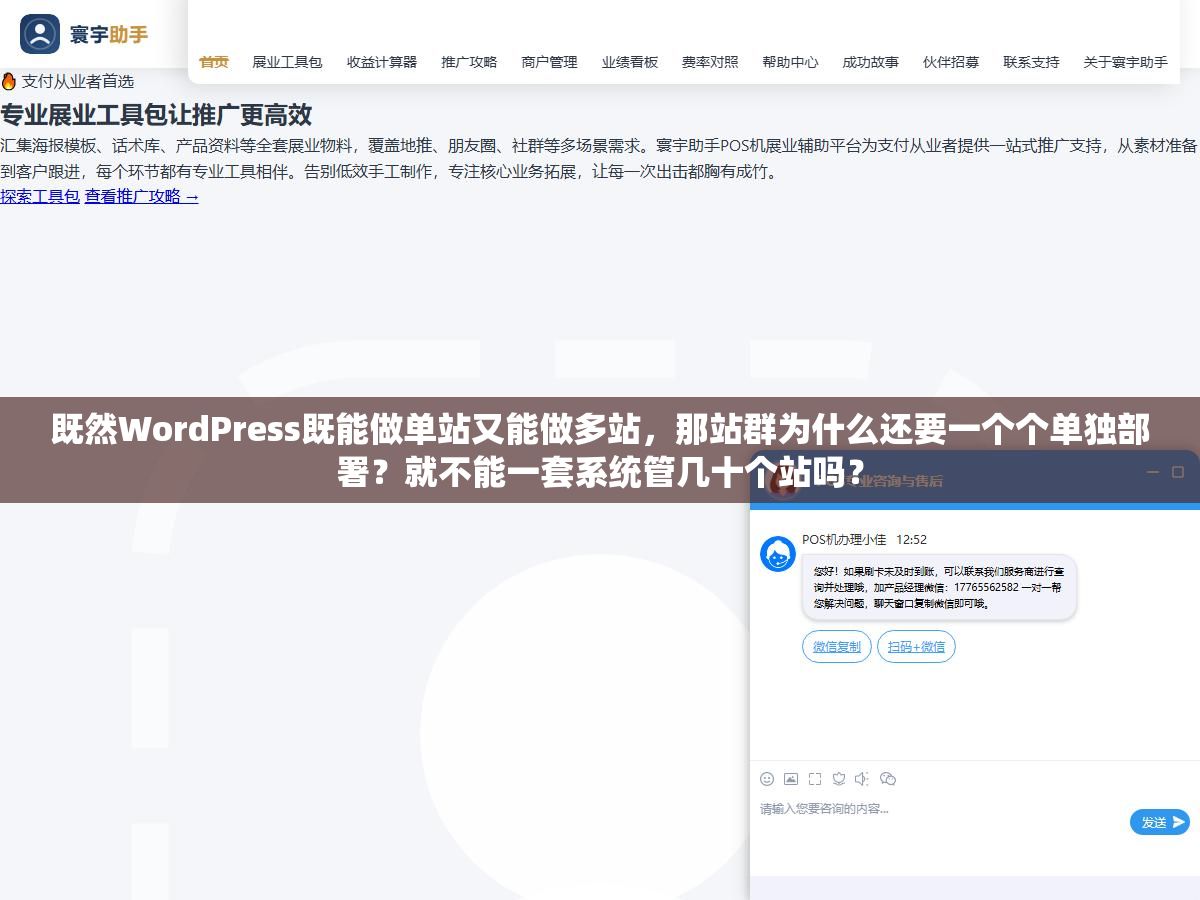
Task: Click the 微信复制 button in chat
Action: coord(837,647)
